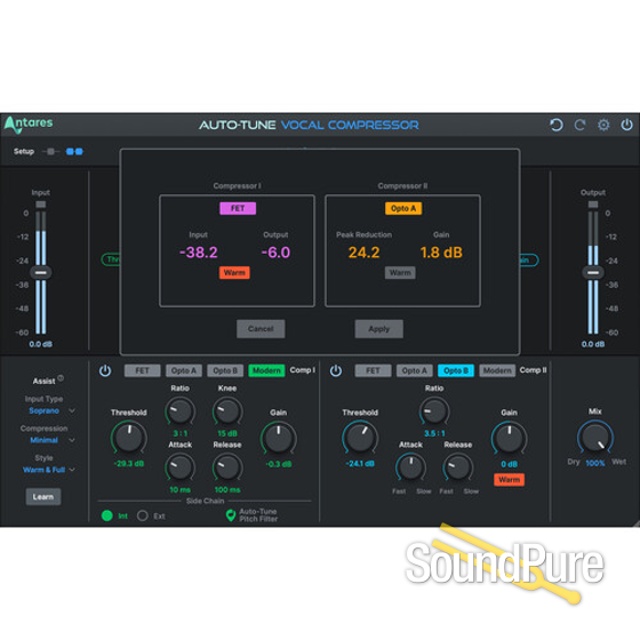The height and width of the screenshot is (640, 640).
Task: Click the Antares logo
Action: 29,124
